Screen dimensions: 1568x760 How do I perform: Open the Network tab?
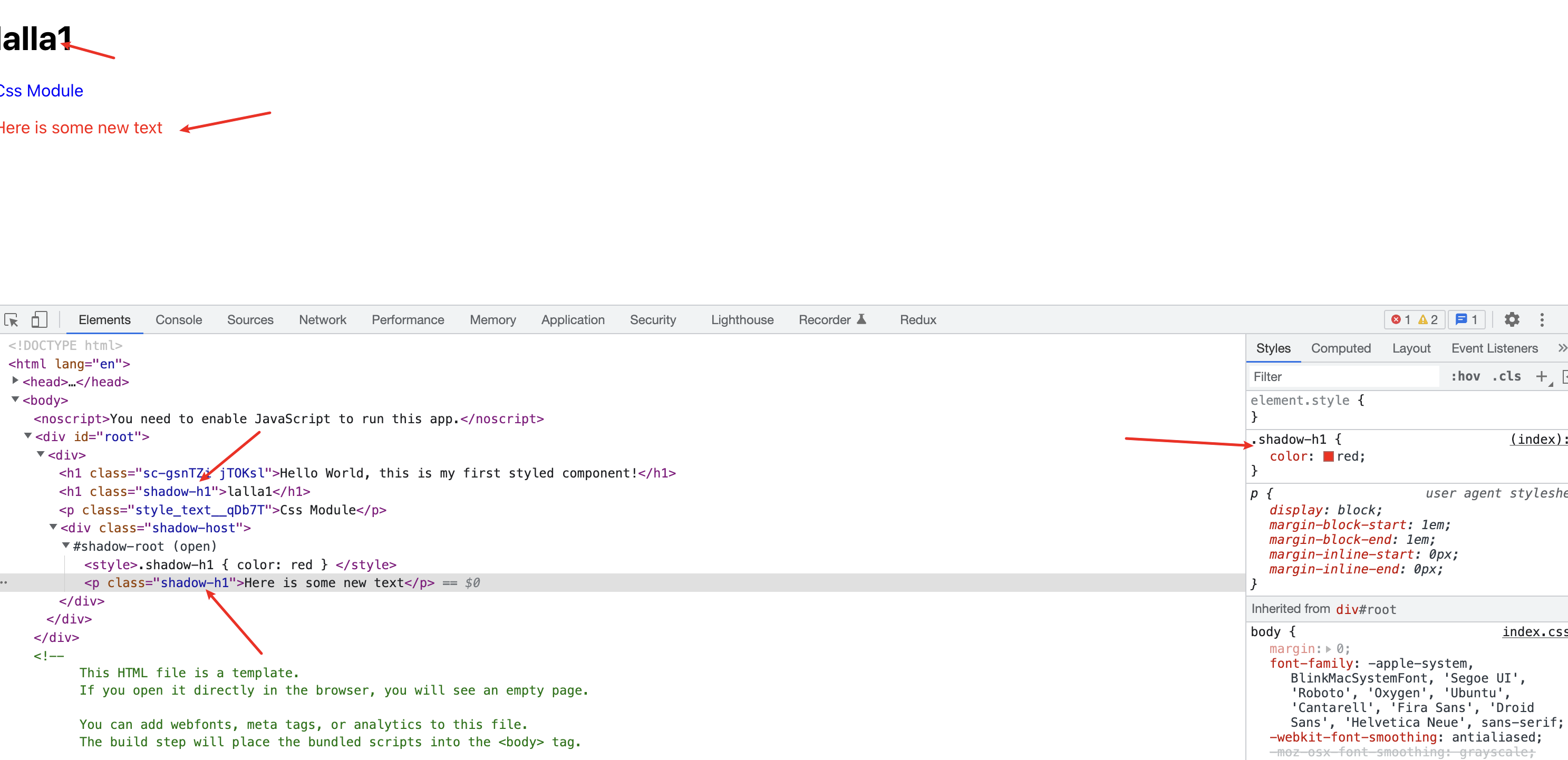pos(323,319)
